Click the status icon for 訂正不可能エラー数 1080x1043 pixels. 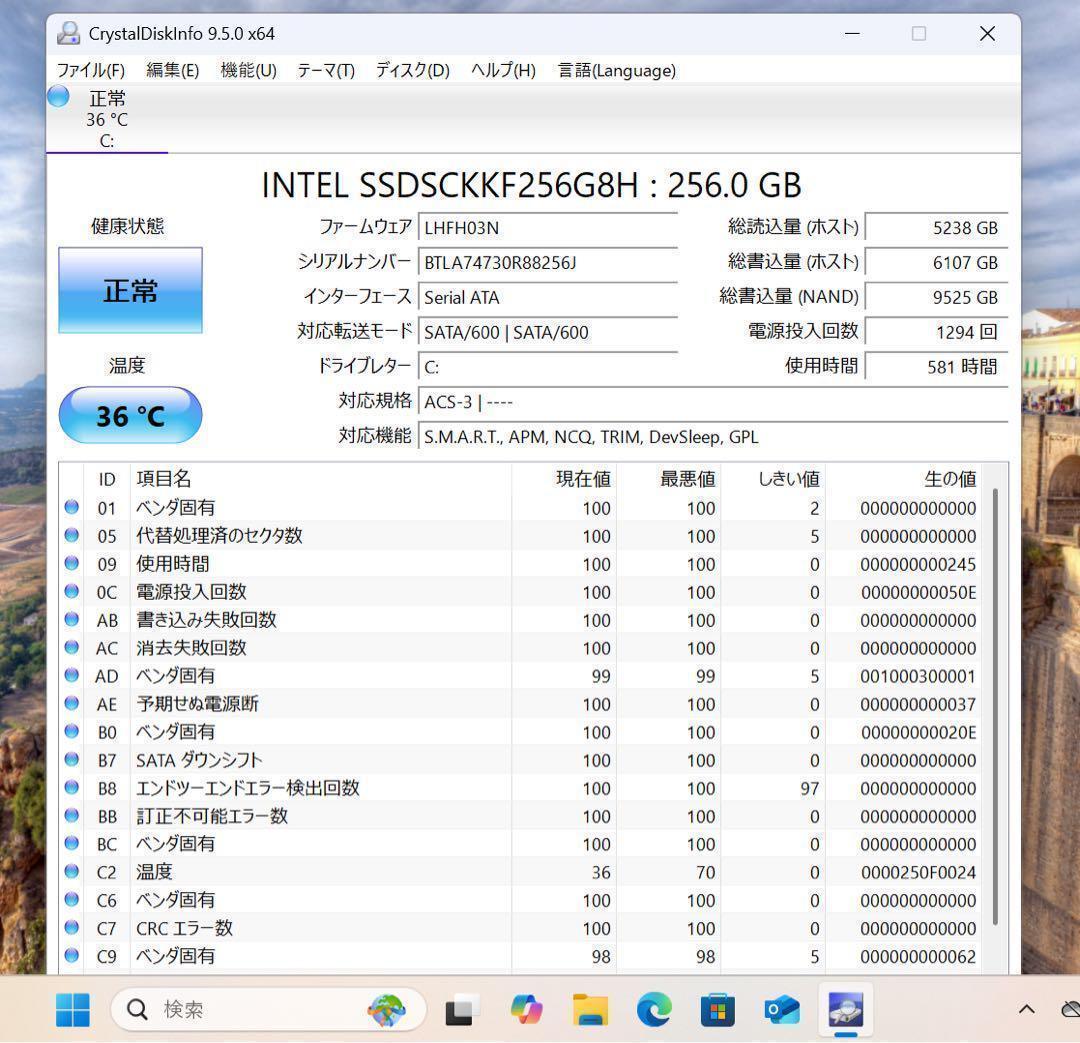[x=72, y=816]
